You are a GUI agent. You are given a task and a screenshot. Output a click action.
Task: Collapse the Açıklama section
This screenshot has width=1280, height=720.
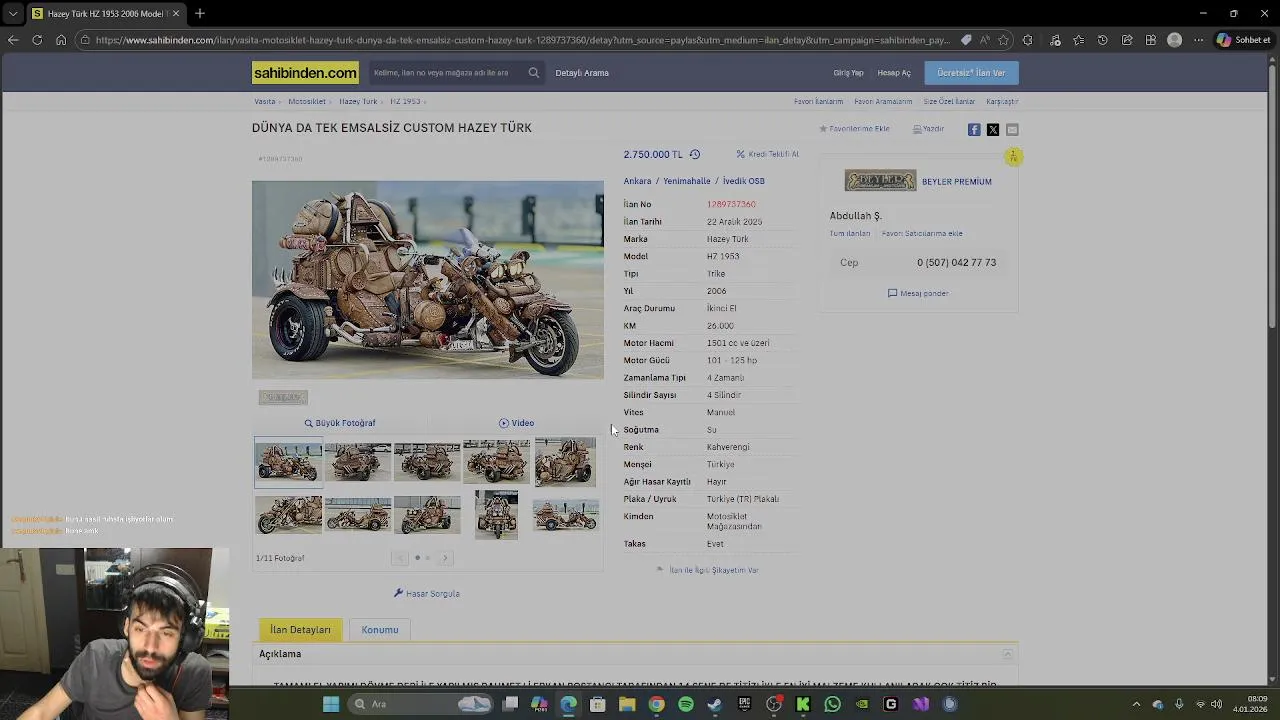(x=1008, y=654)
